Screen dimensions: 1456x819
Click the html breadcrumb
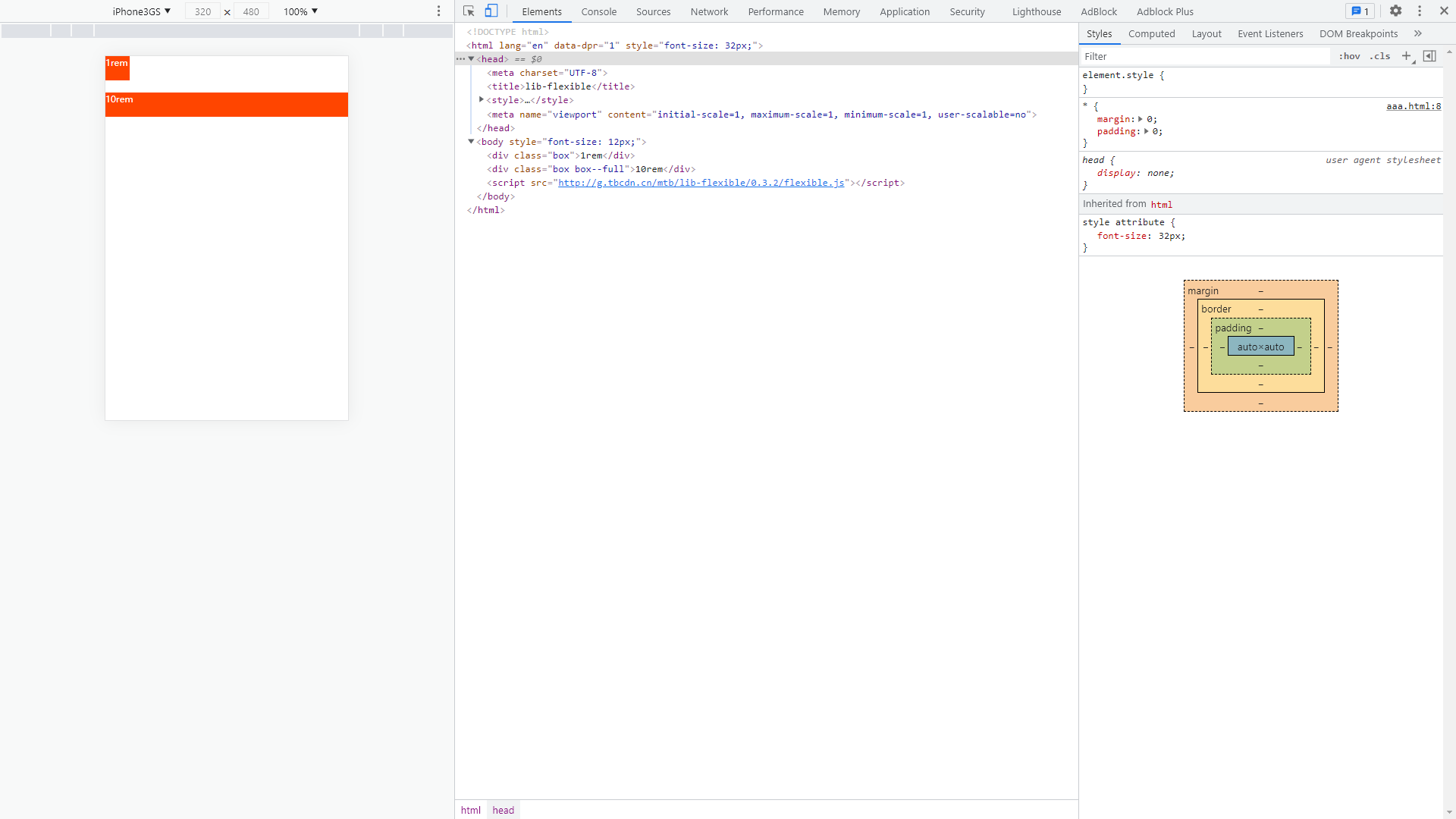tap(471, 810)
